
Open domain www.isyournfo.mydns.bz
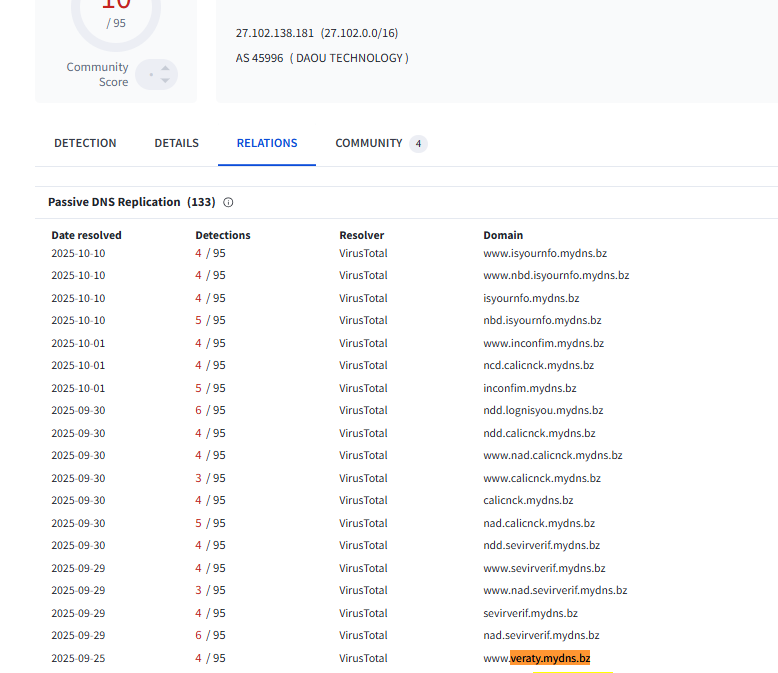(545, 253)
